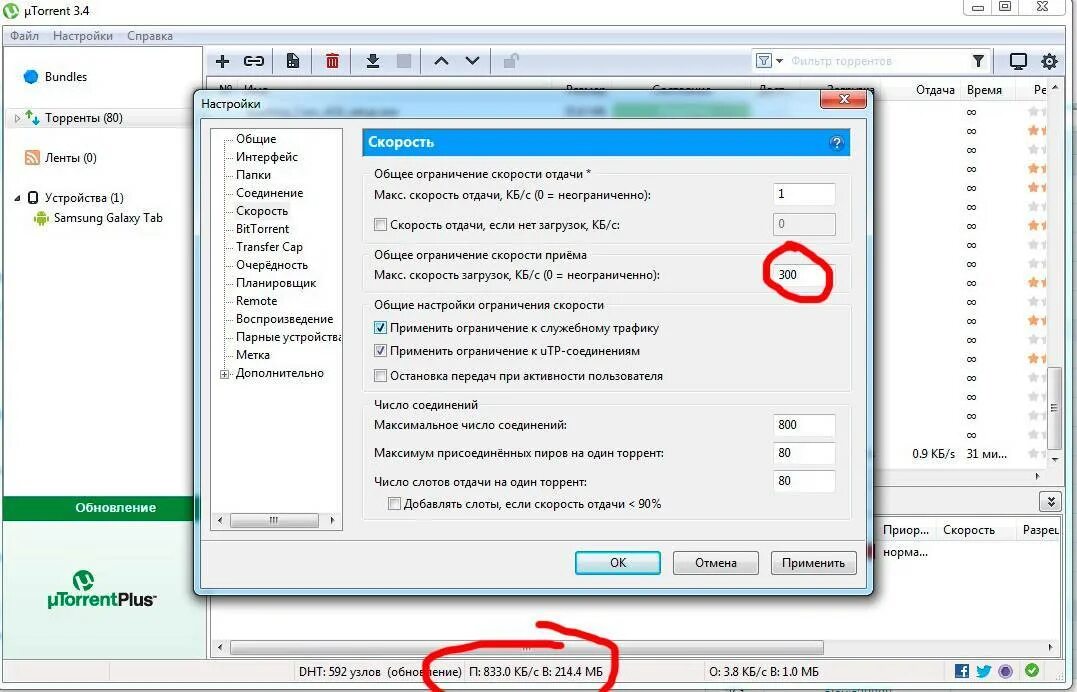Click the Remote monitor icon in toolbar

tap(1018, 61)
